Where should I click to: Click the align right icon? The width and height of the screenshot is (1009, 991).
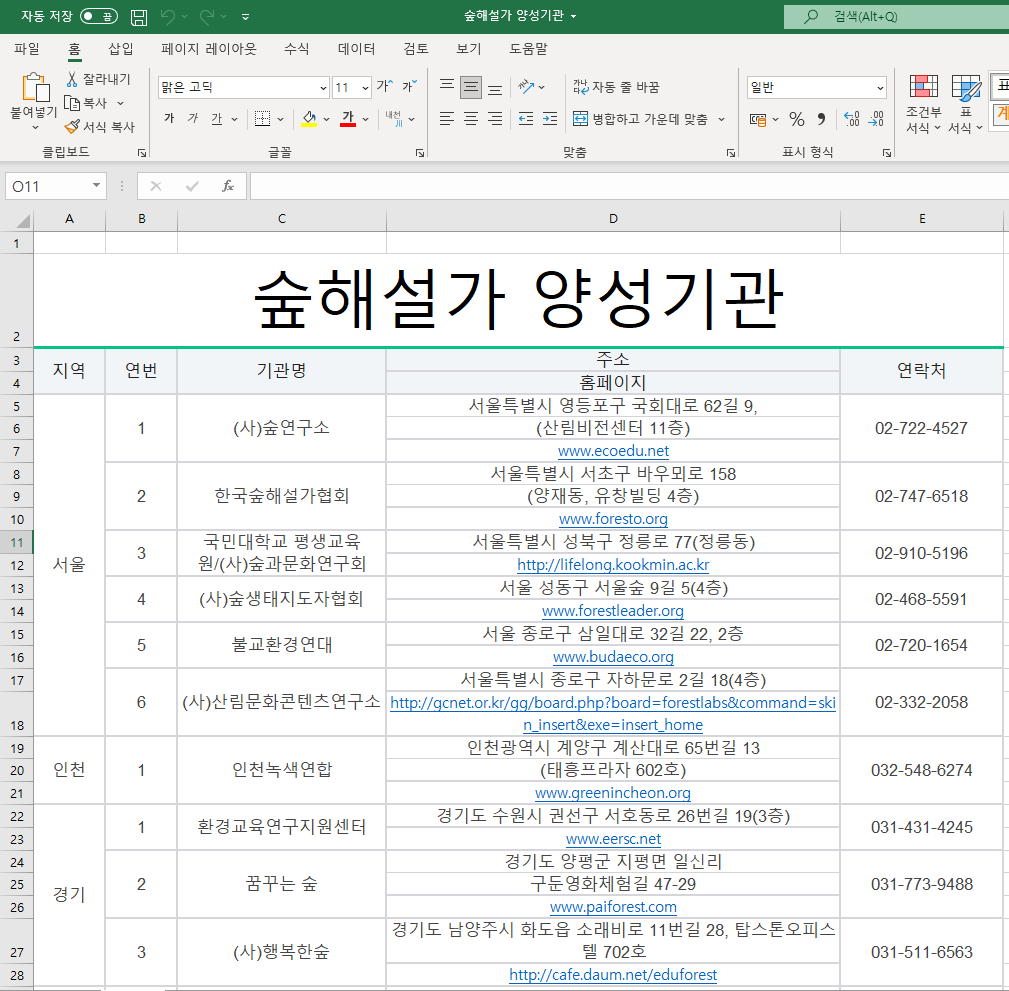tap(495, 118)
